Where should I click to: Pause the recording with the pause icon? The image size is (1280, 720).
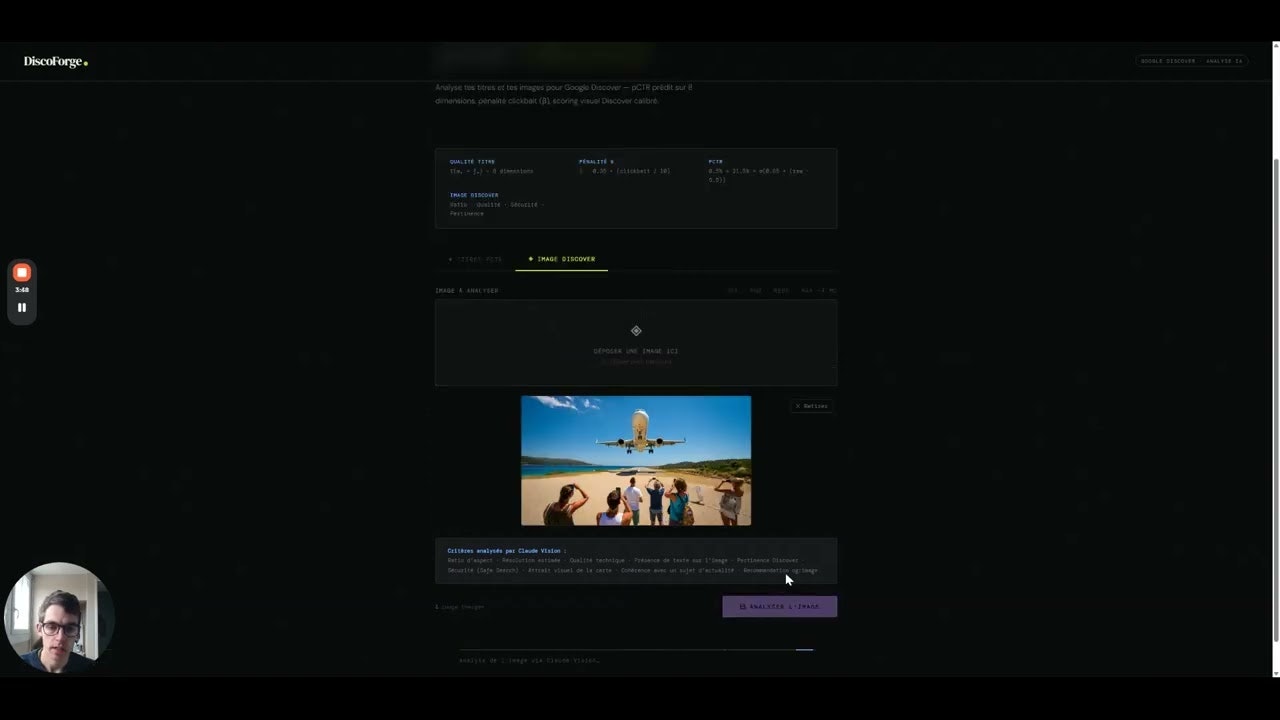pos(21,307)
